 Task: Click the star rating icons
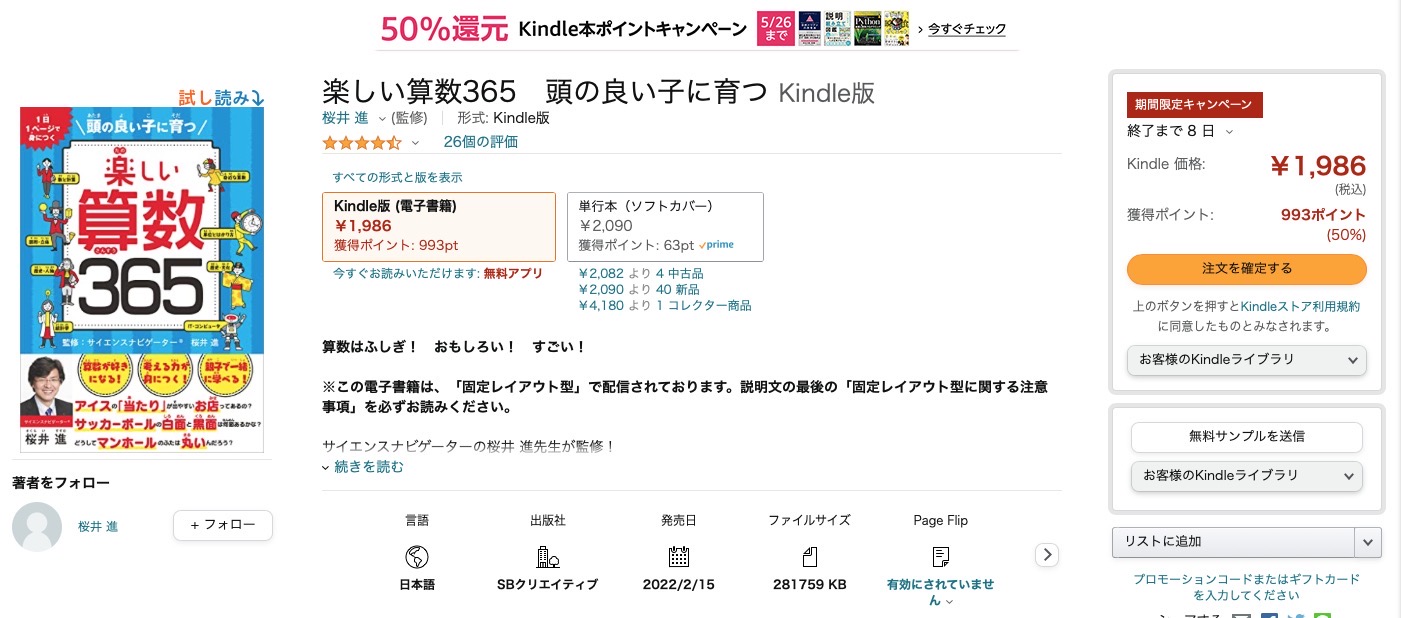tap(361, 143)
